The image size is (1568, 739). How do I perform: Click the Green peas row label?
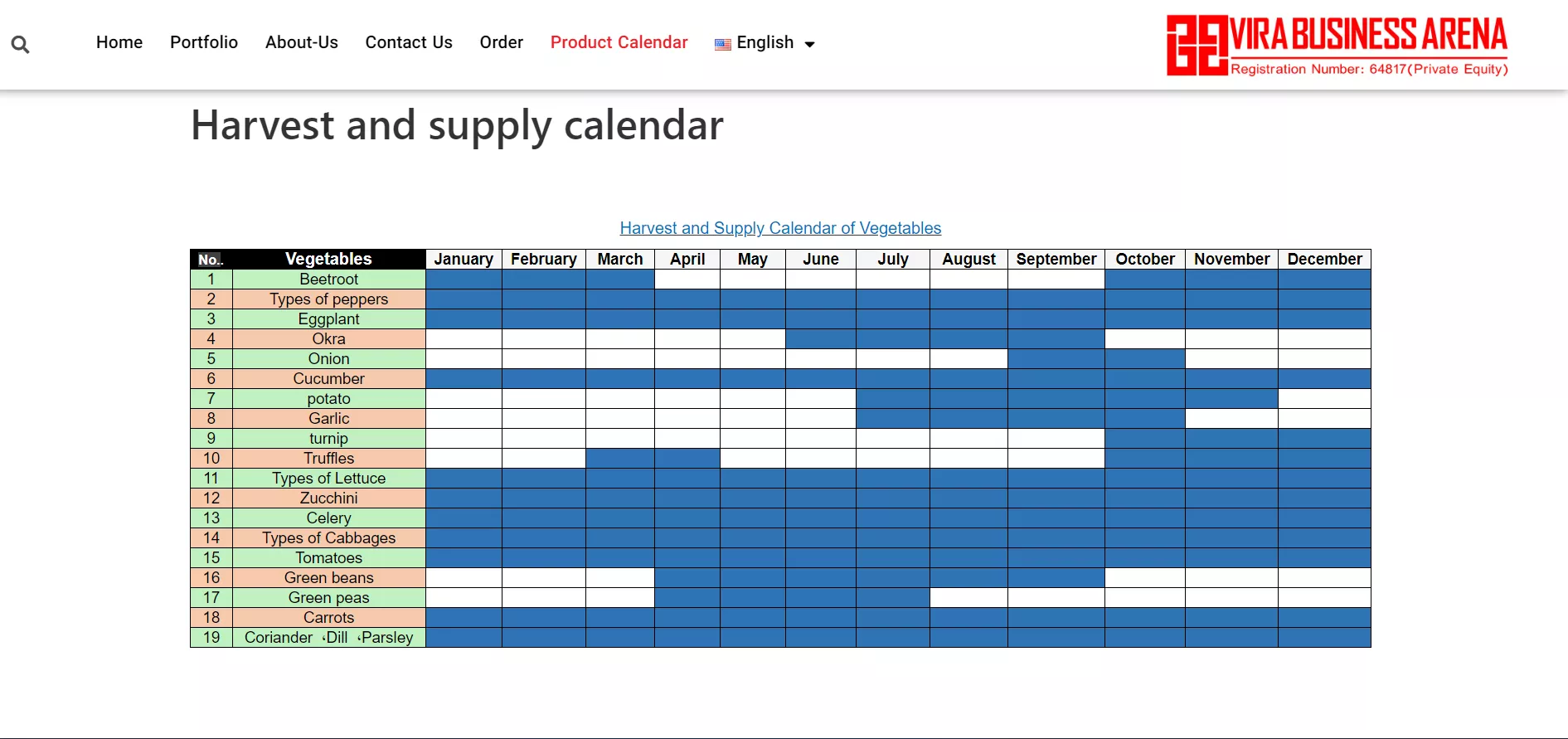pyautogui.click(x=329, y=598)
